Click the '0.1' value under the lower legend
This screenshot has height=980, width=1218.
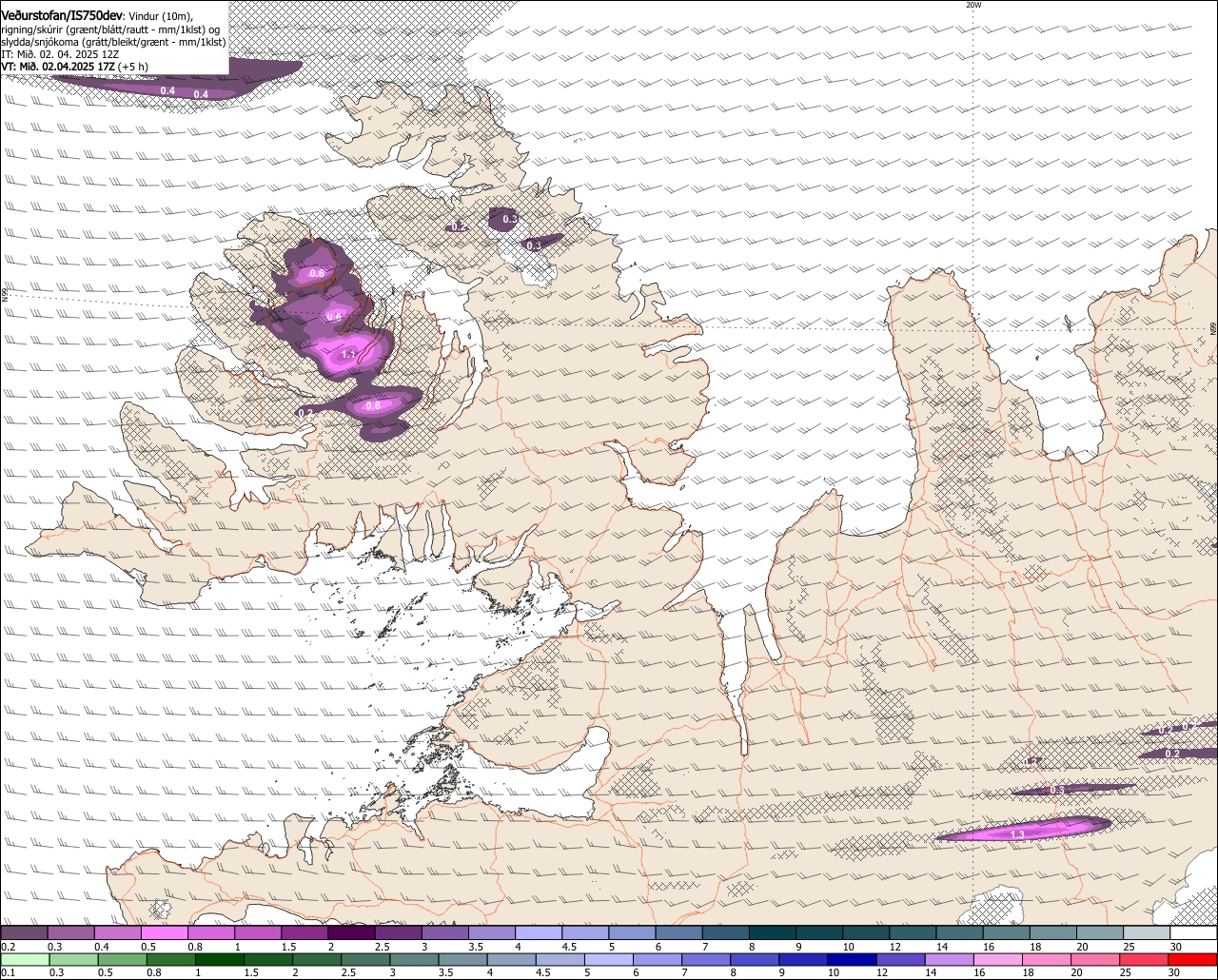click(8, 972)
